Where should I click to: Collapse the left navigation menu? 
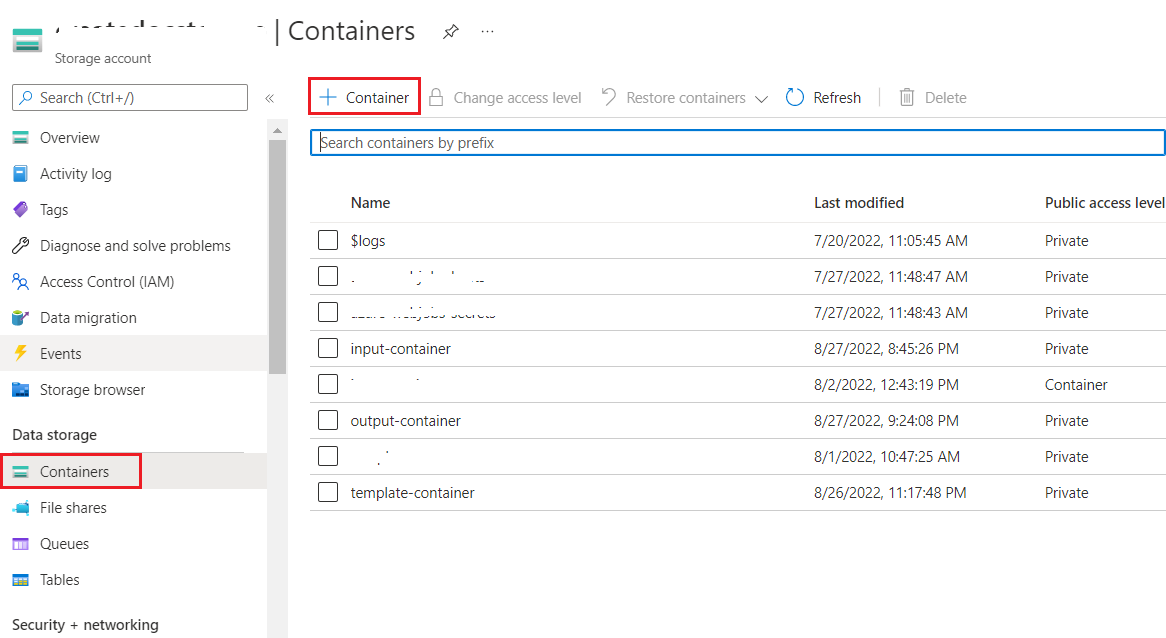[269, 98]
